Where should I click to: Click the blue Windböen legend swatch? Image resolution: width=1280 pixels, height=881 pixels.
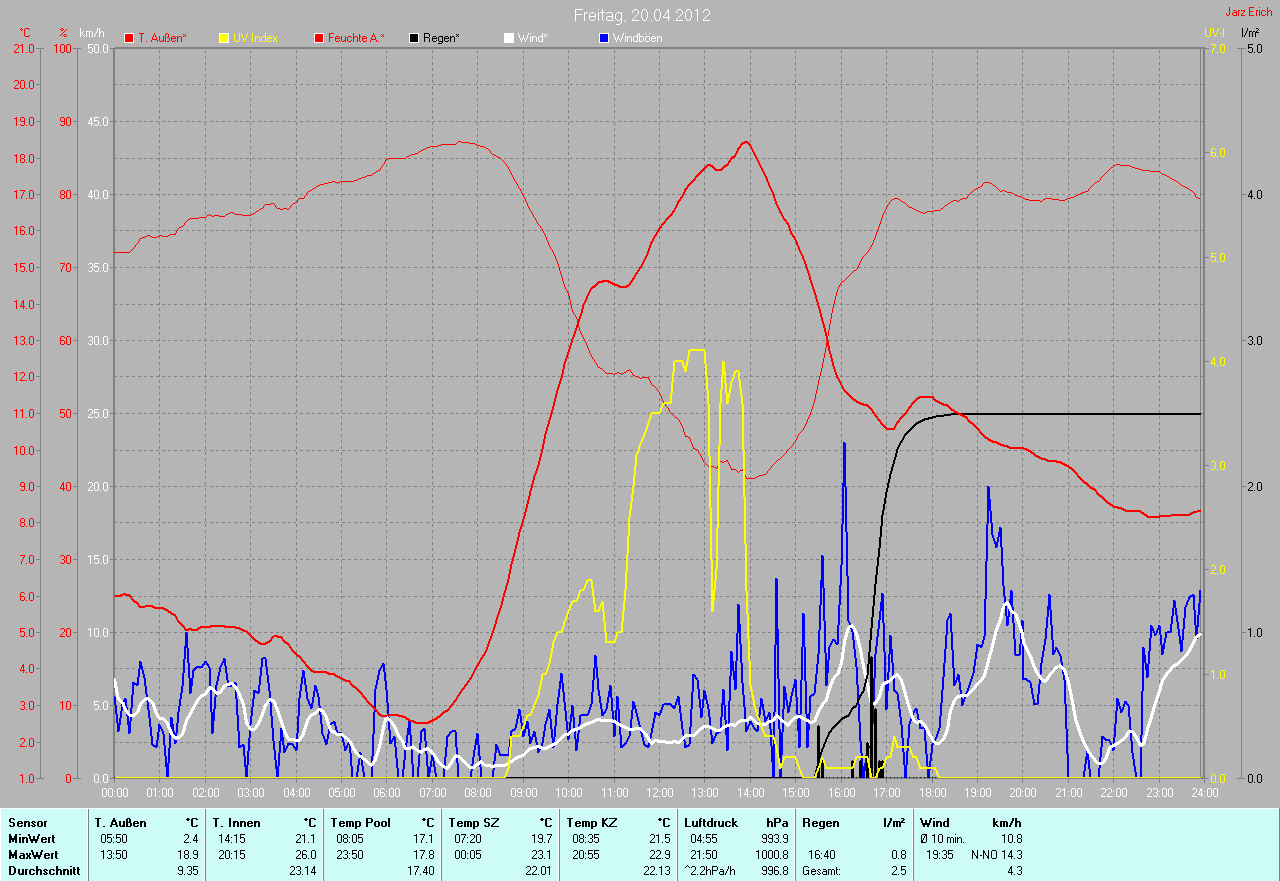(x=603, y=38)
